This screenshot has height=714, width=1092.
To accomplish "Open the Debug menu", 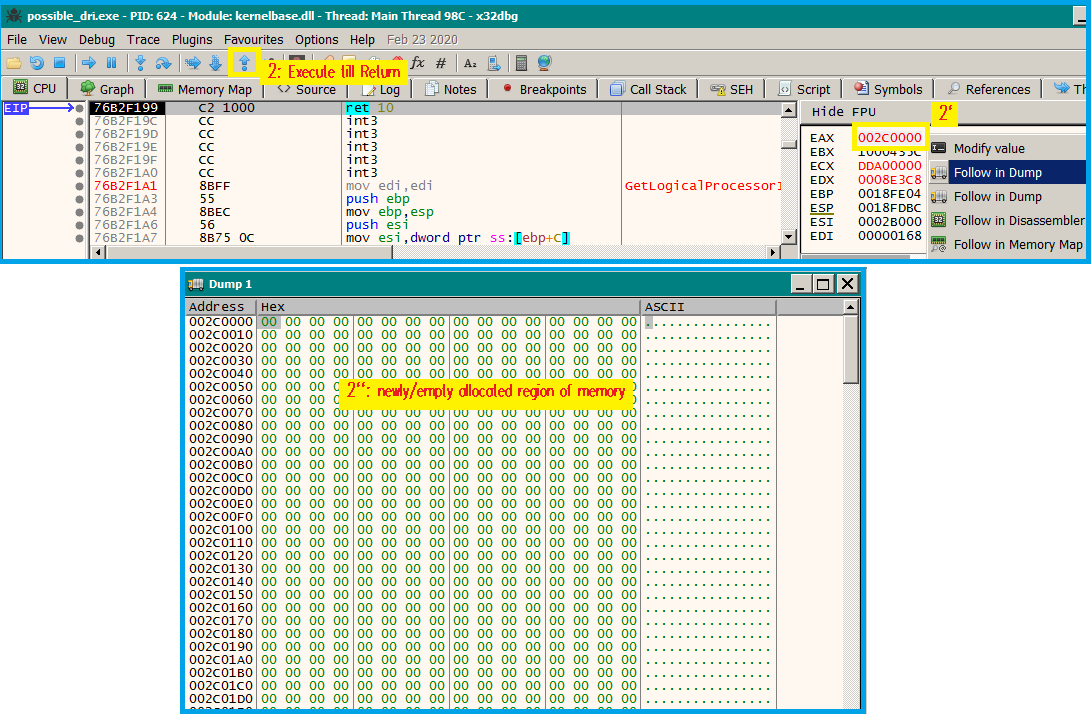I will point(97,39).
